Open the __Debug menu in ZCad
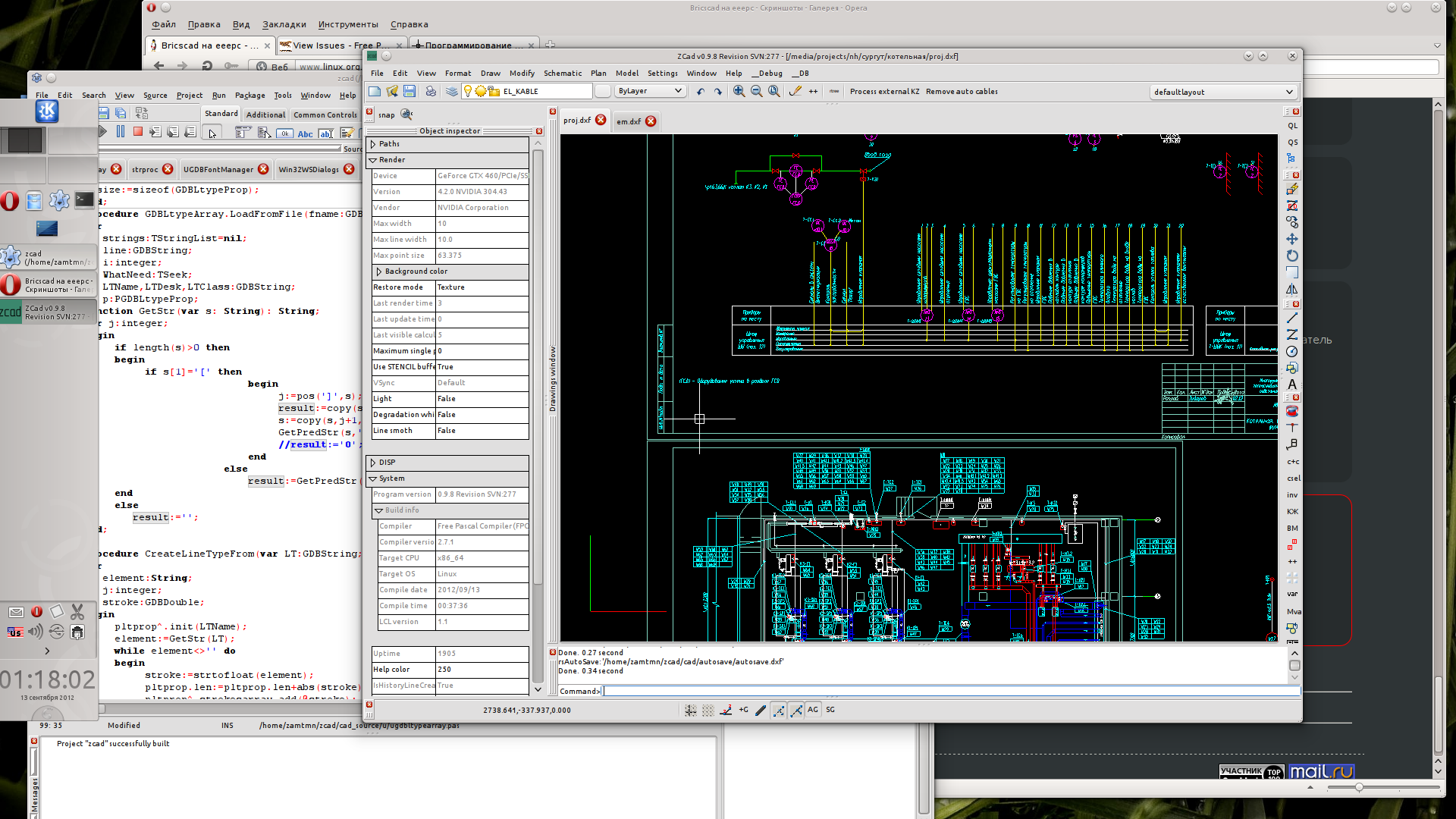 (x=767, y=74)
